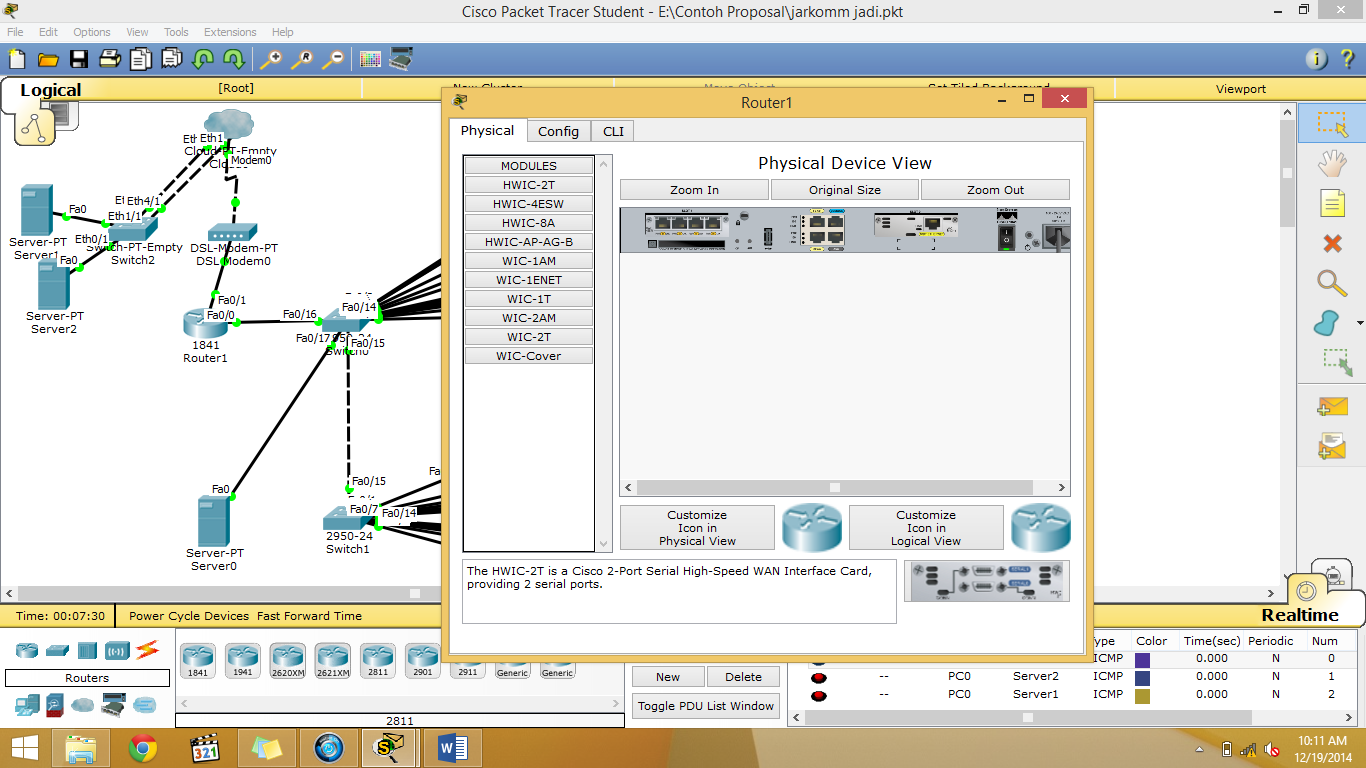Open the Edit menu
This screenshot has width=1366, height=768.
(48, 32)
